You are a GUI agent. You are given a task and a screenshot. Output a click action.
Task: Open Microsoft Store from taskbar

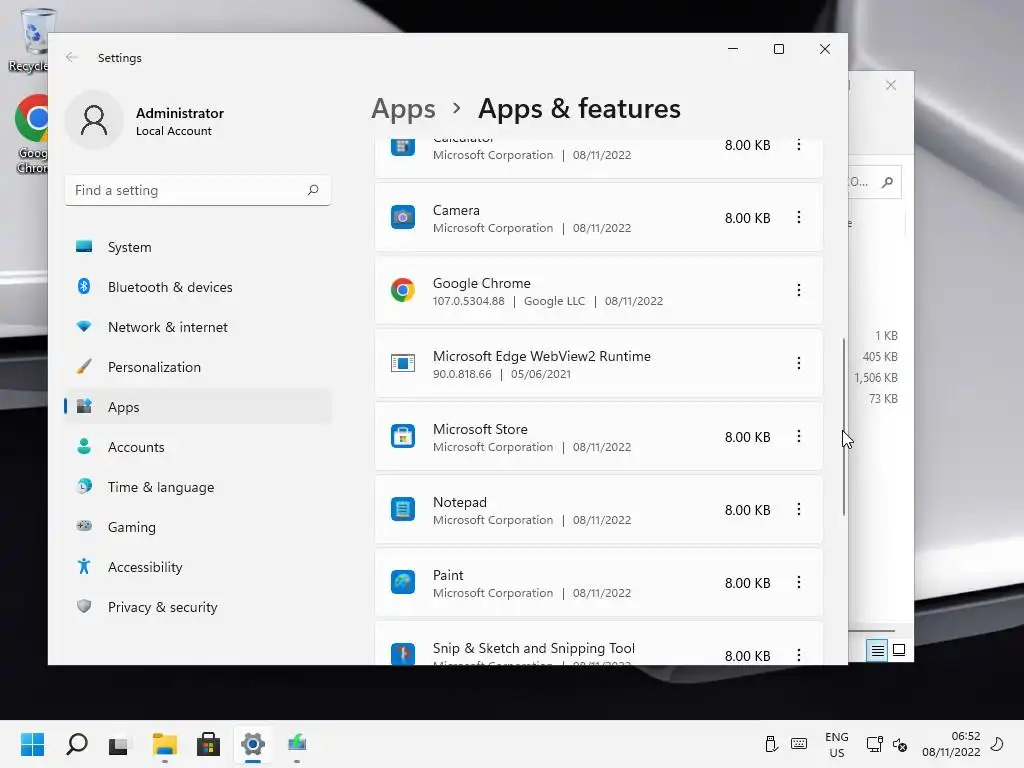coord(208,744)
